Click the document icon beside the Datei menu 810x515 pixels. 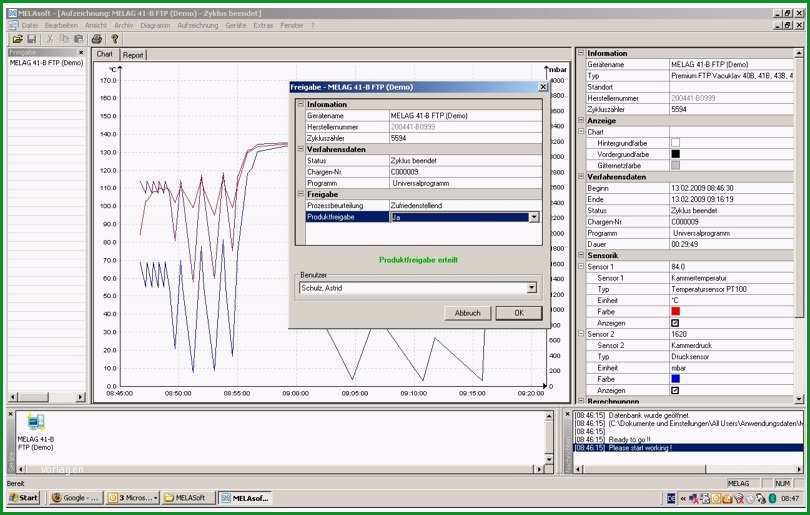[12, 25]
